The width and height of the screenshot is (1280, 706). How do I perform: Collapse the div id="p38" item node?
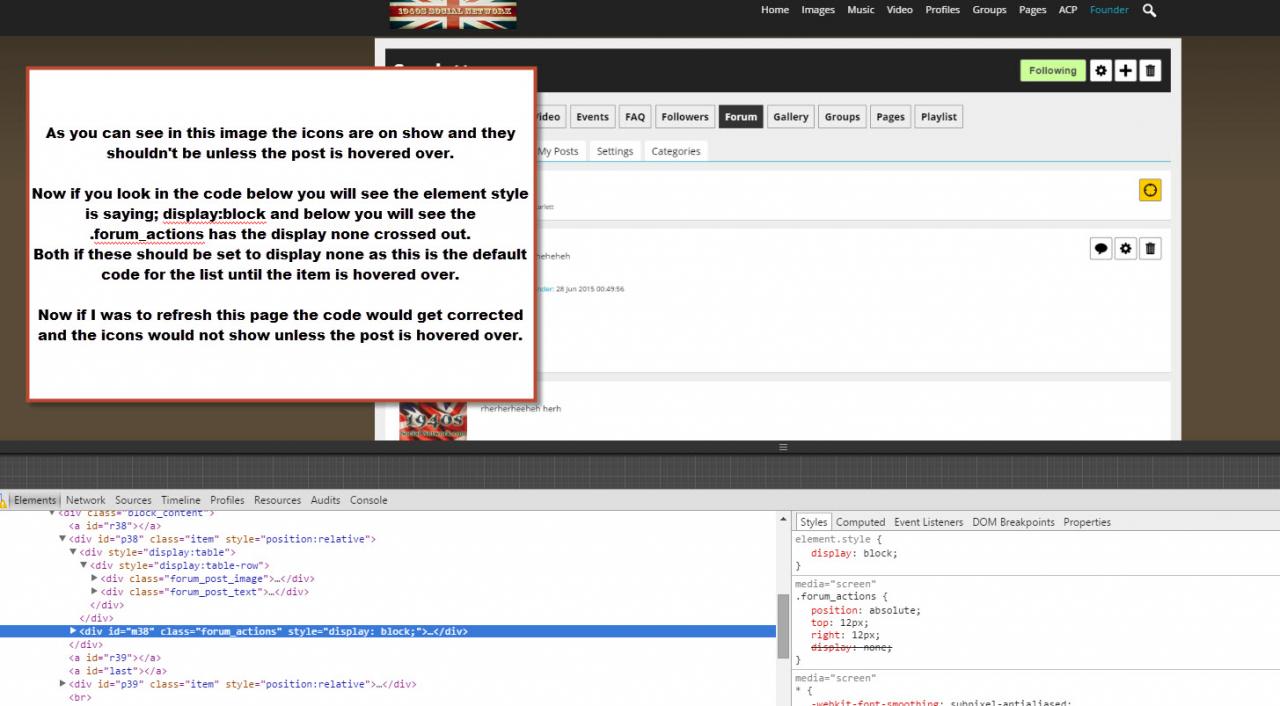coord(63,539)
